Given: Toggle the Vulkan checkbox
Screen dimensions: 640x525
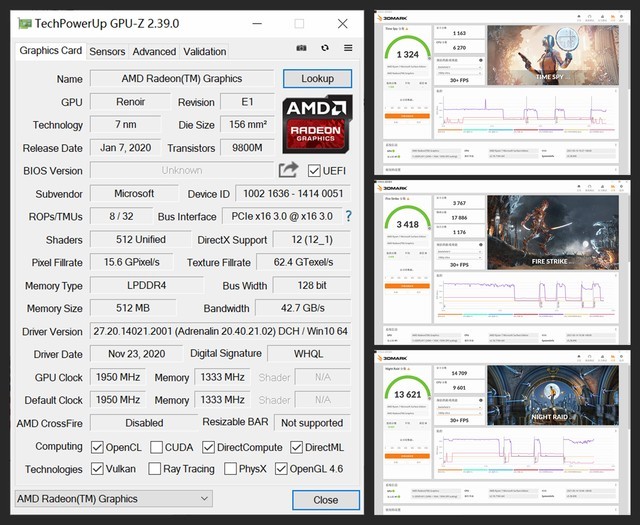Looking at the screenshot, I should [97, 469].
